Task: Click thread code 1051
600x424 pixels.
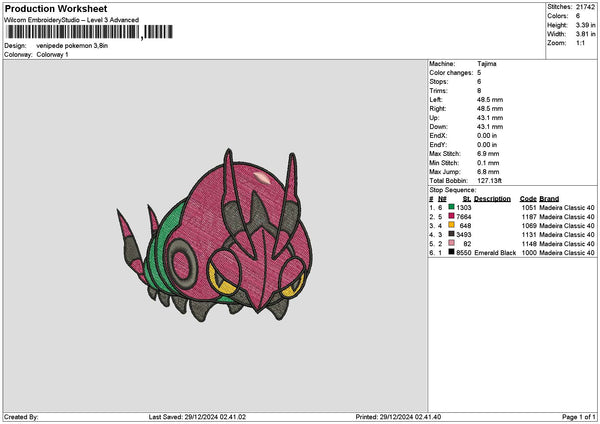Action: (529, 207)
